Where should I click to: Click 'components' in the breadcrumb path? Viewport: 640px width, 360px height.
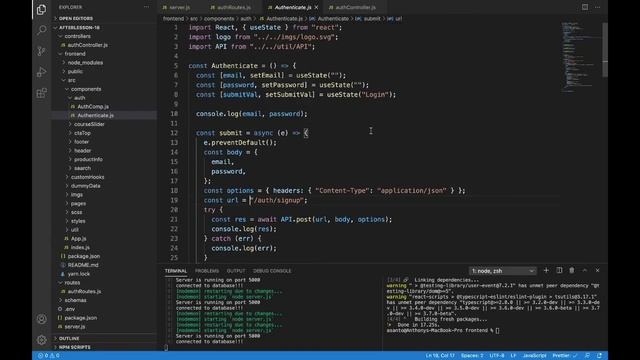coord(219,19)
